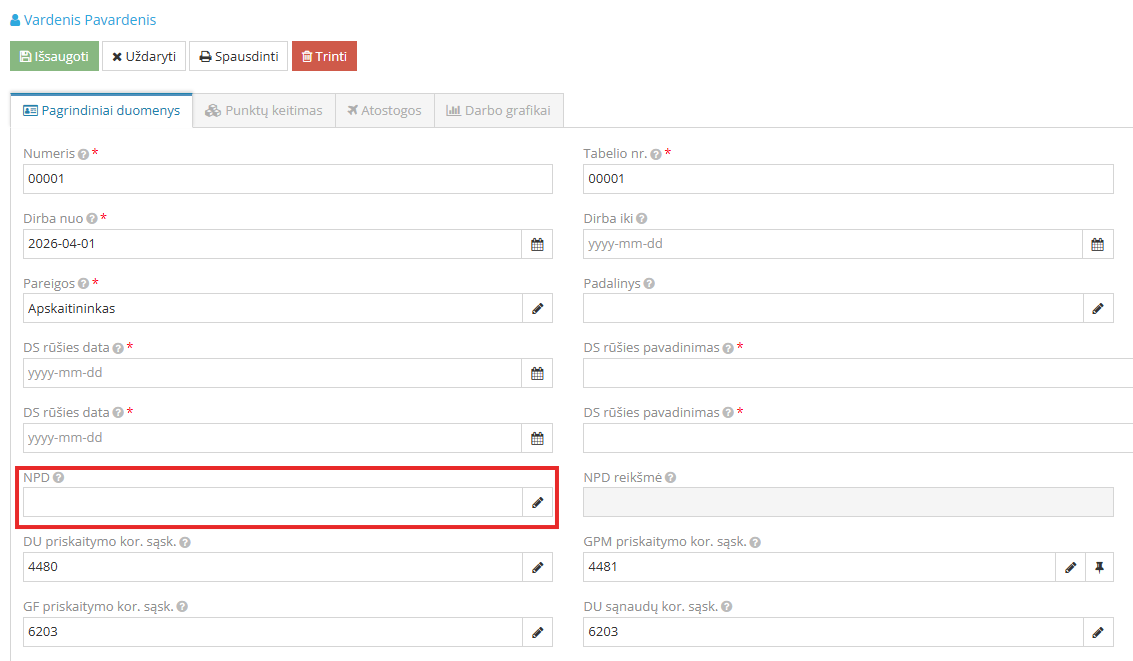The height and width of the screenshot is (661, 1133).
Task: Switch to Pagrindiniai duomenys tab
Action: pyautogui.click(x=102, y=111)
